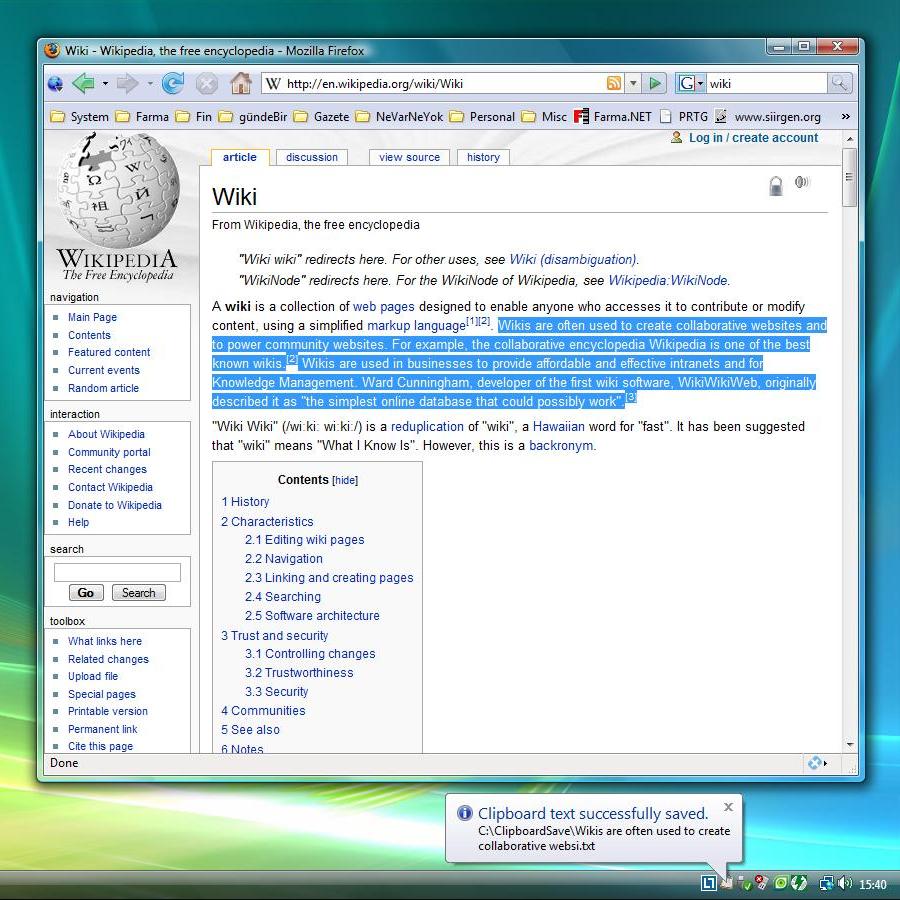This screenshot has height=900, width=900.
Task: Click the 15:40 system clock
Action: (873, 884)
